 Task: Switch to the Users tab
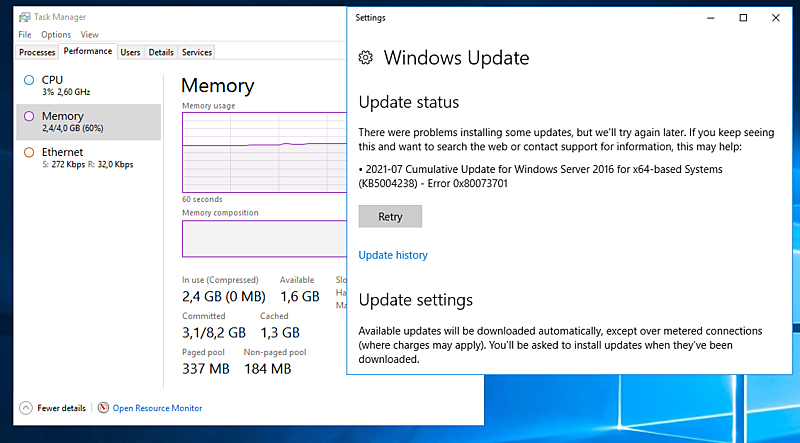[x=130, y=52]
